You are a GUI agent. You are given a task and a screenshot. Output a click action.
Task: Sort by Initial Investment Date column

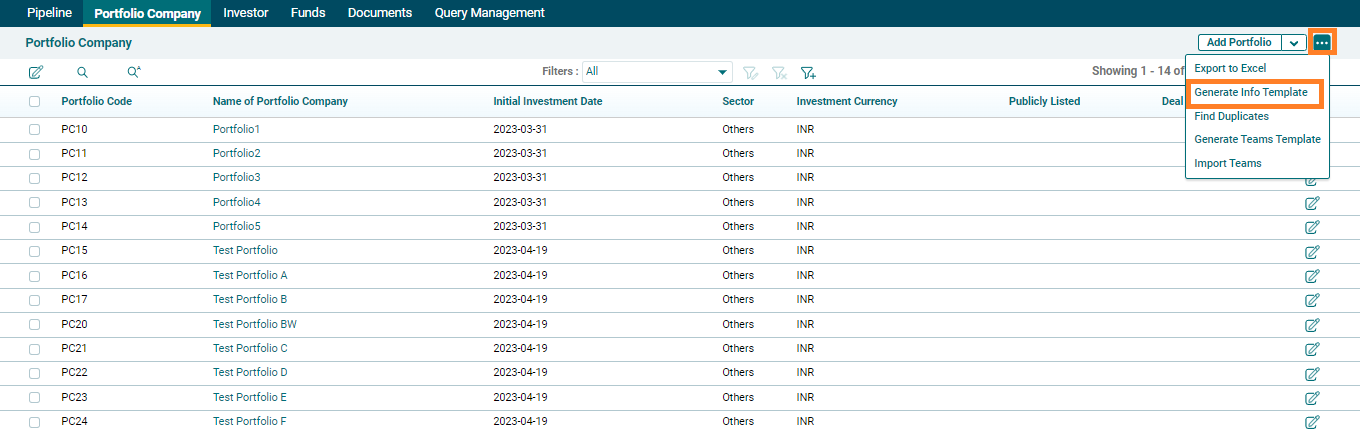point(547,101)
